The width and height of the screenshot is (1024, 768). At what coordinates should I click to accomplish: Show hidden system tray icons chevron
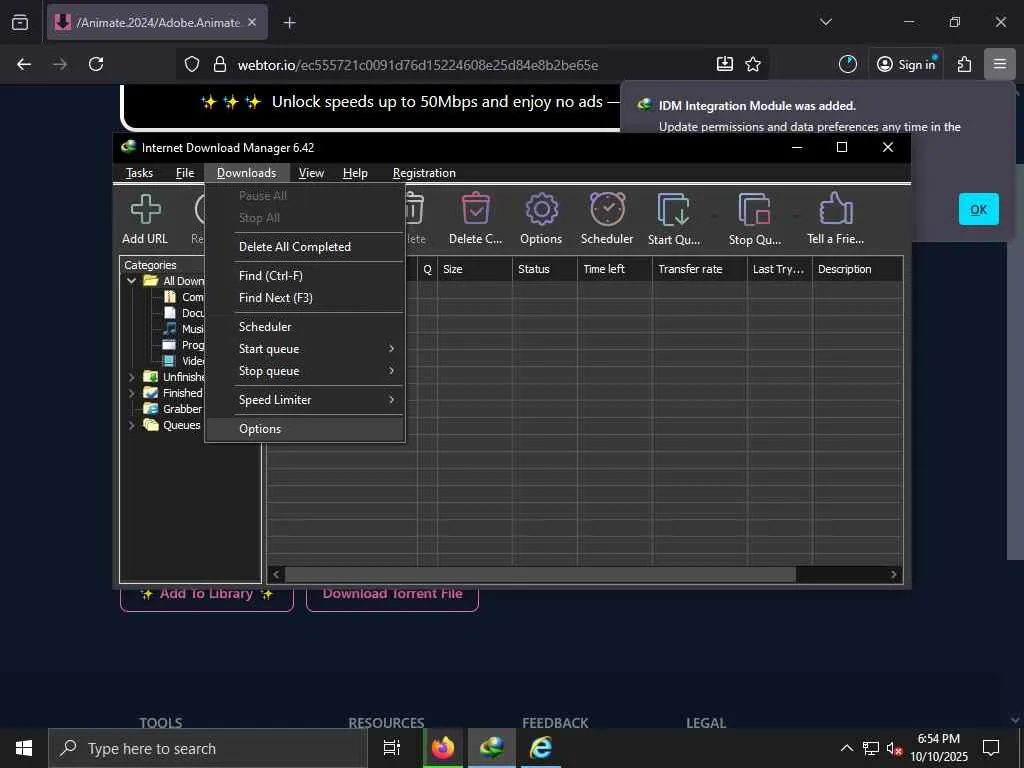[x=846, y=748]
